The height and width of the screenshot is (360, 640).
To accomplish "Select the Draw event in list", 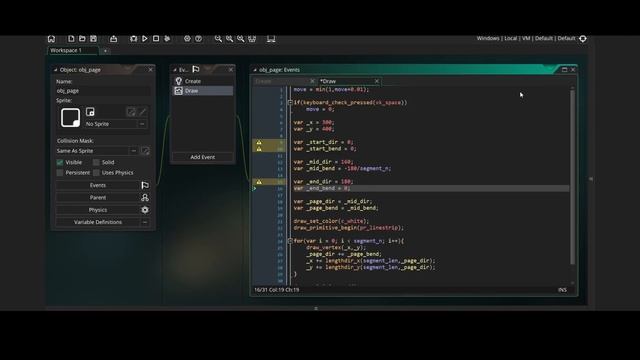I will pos(203,91).
